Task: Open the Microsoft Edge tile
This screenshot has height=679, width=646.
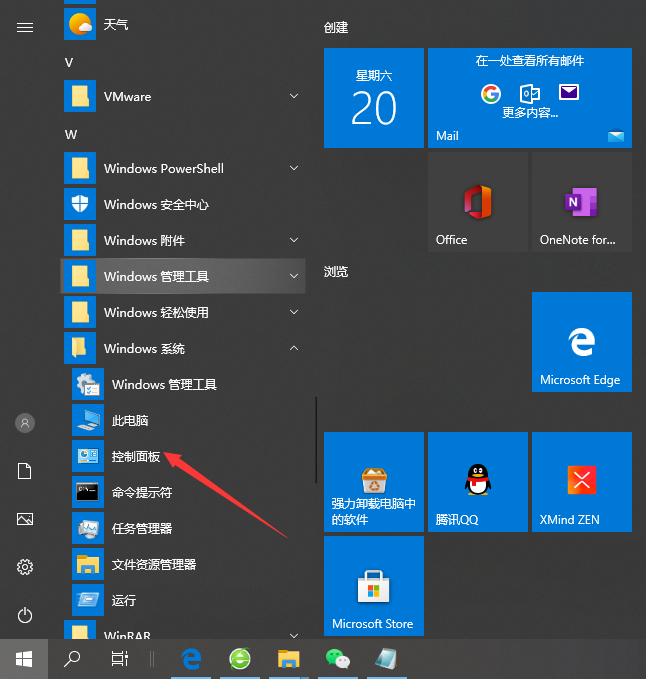Action: pyautogui.click(x=581, y=341)
